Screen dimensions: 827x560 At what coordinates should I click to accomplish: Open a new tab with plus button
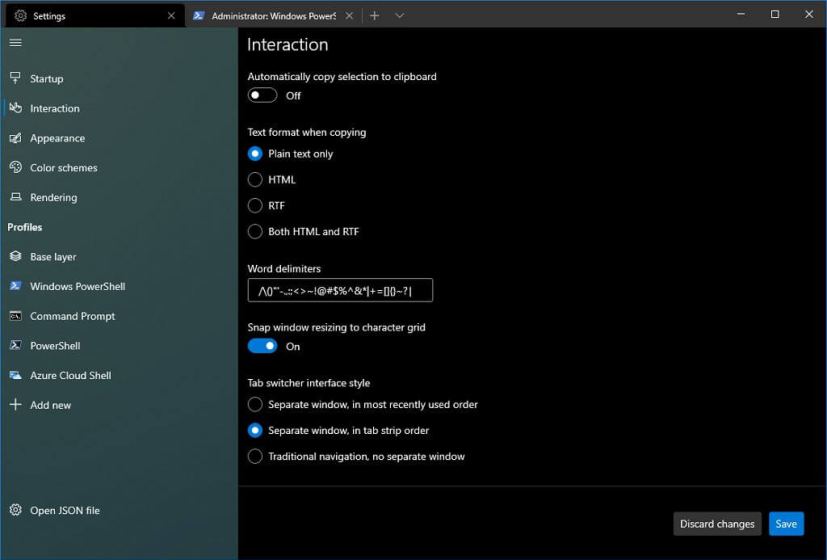coord(374,16)
